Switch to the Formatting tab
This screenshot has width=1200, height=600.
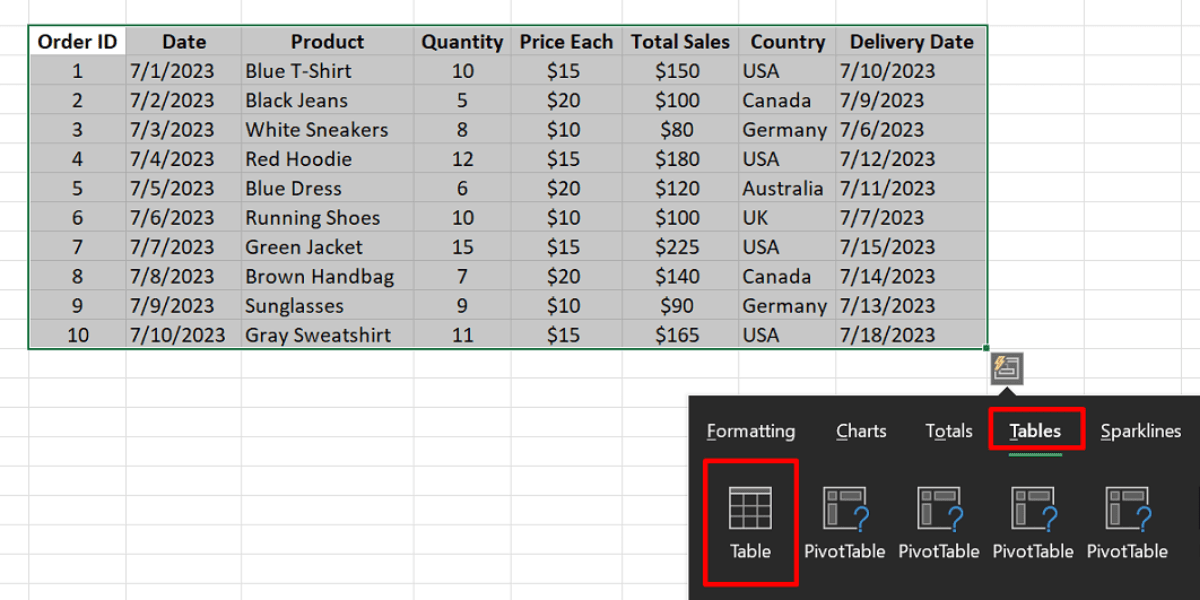(x=750, y=431)
